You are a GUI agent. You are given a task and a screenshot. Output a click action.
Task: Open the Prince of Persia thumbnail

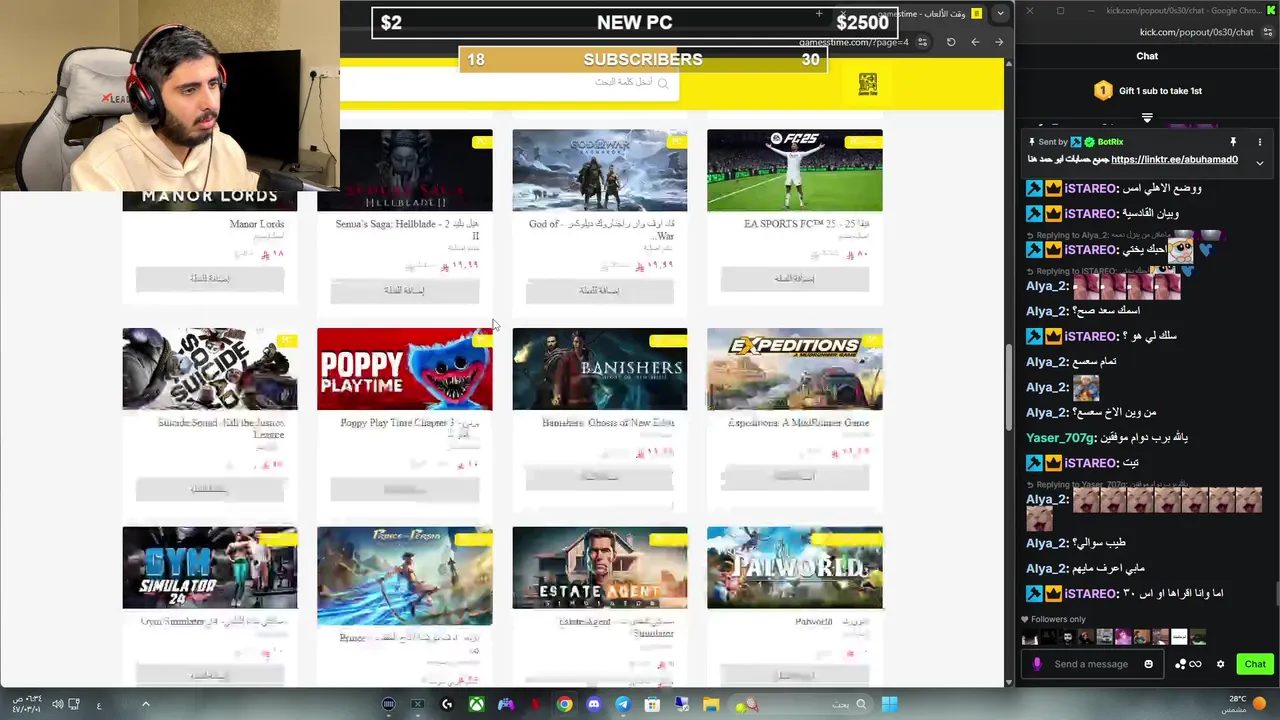(x=405, y=576)
